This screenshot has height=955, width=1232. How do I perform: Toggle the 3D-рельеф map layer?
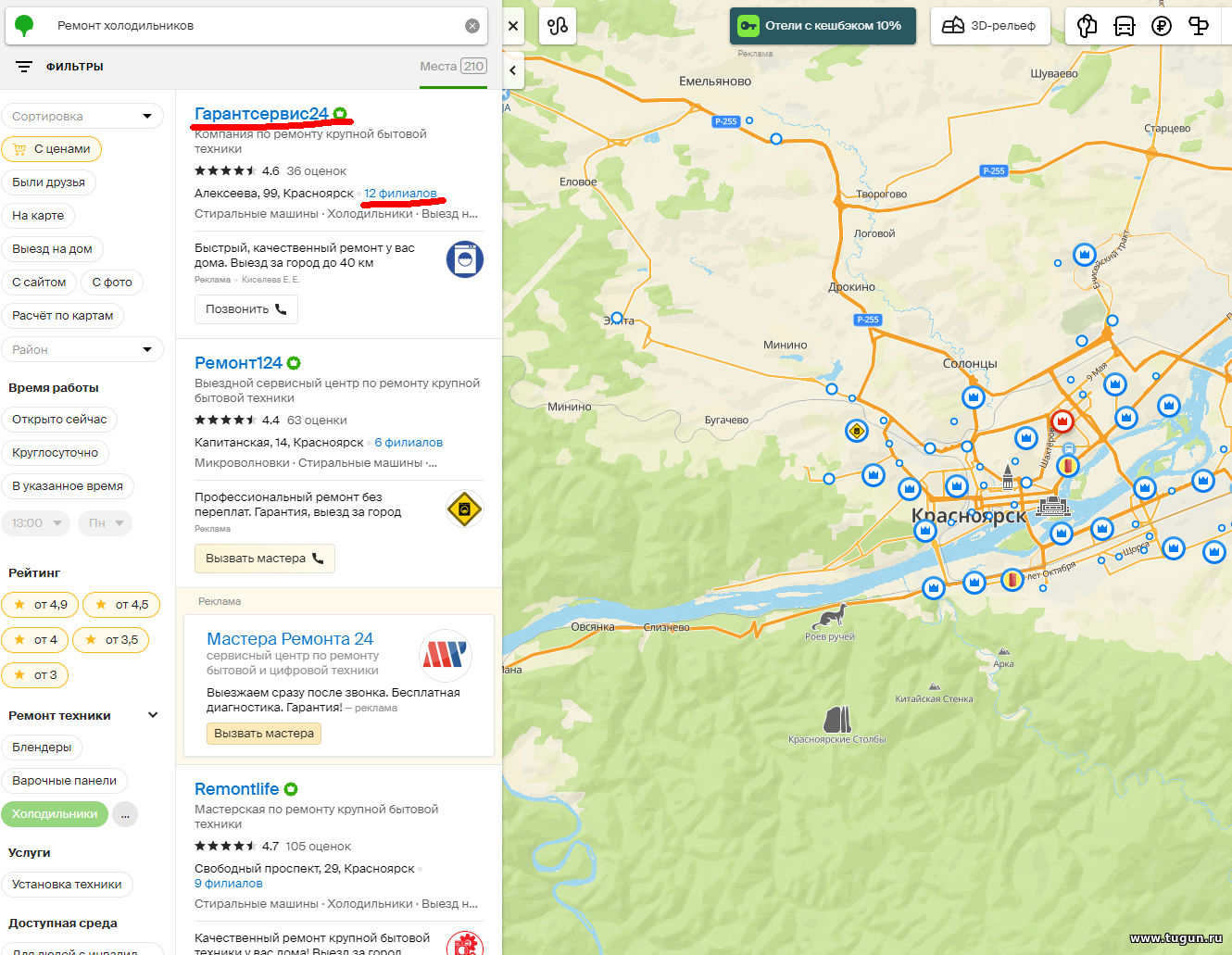point(990,26)
